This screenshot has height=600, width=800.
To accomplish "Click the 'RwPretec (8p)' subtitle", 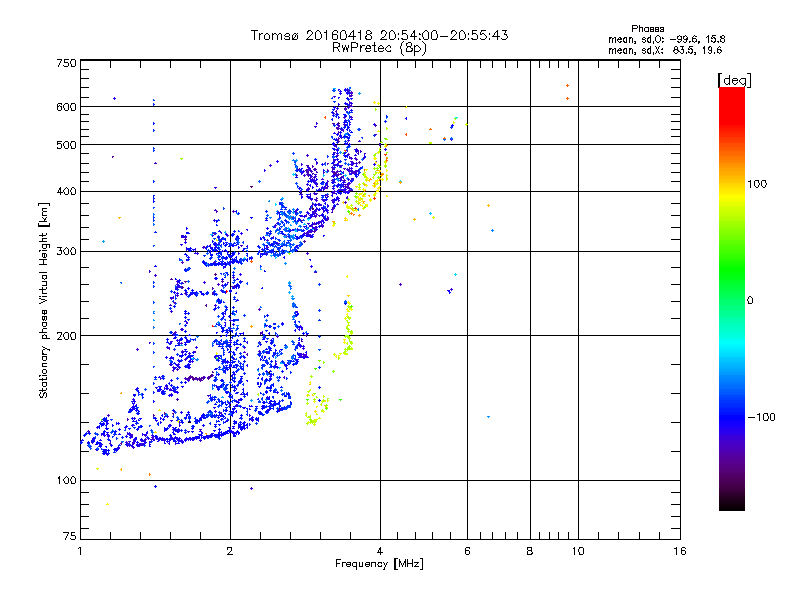I will click(x=379, y=48).
